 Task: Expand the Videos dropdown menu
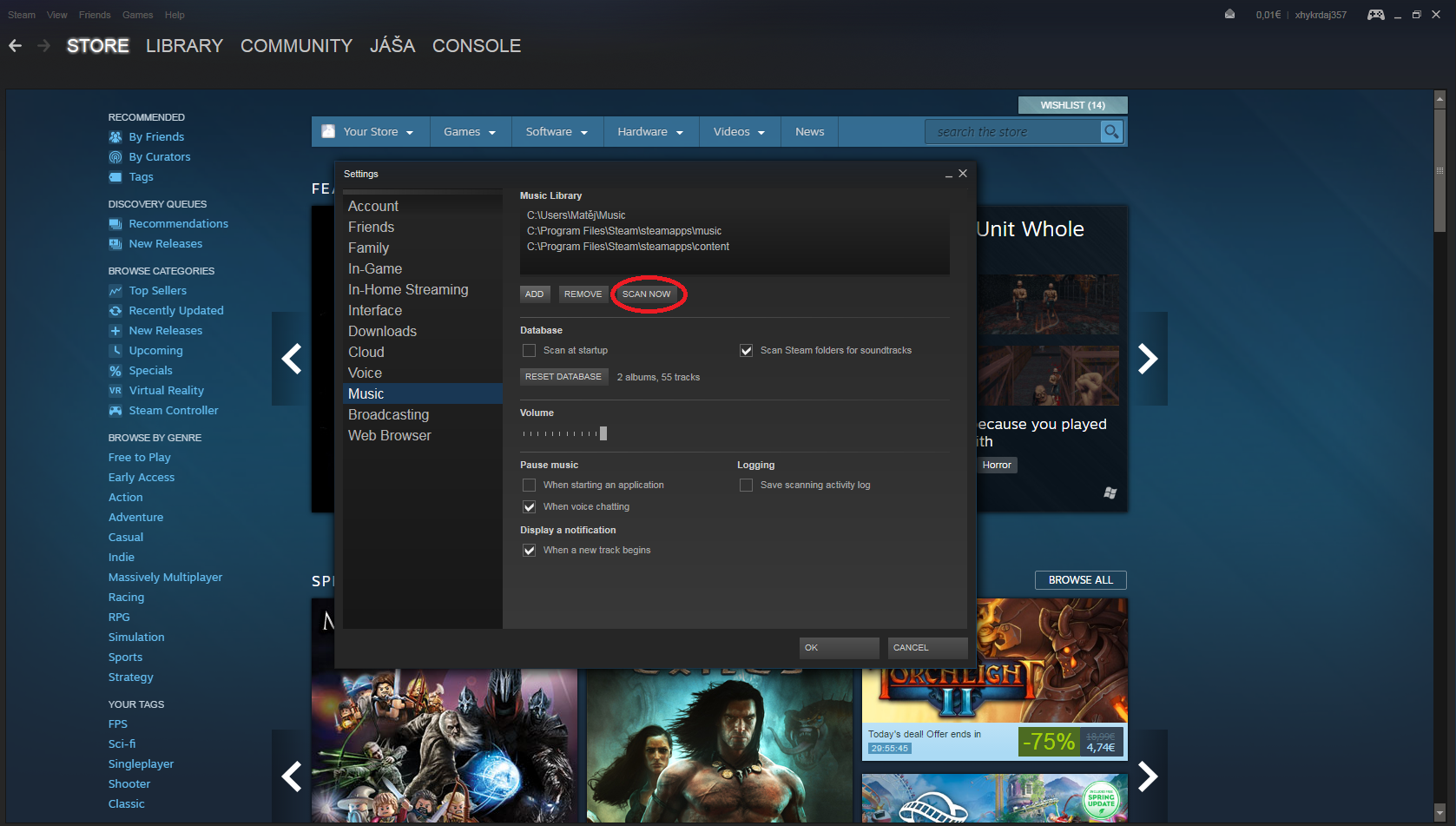point(739,132)
